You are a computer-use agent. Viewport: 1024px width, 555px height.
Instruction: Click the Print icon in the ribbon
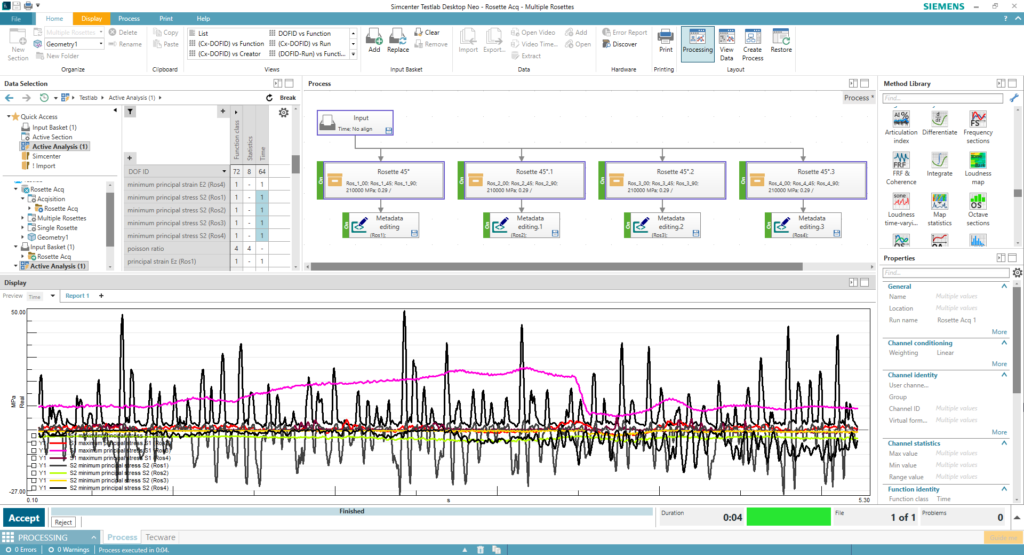tap(665, 38)
